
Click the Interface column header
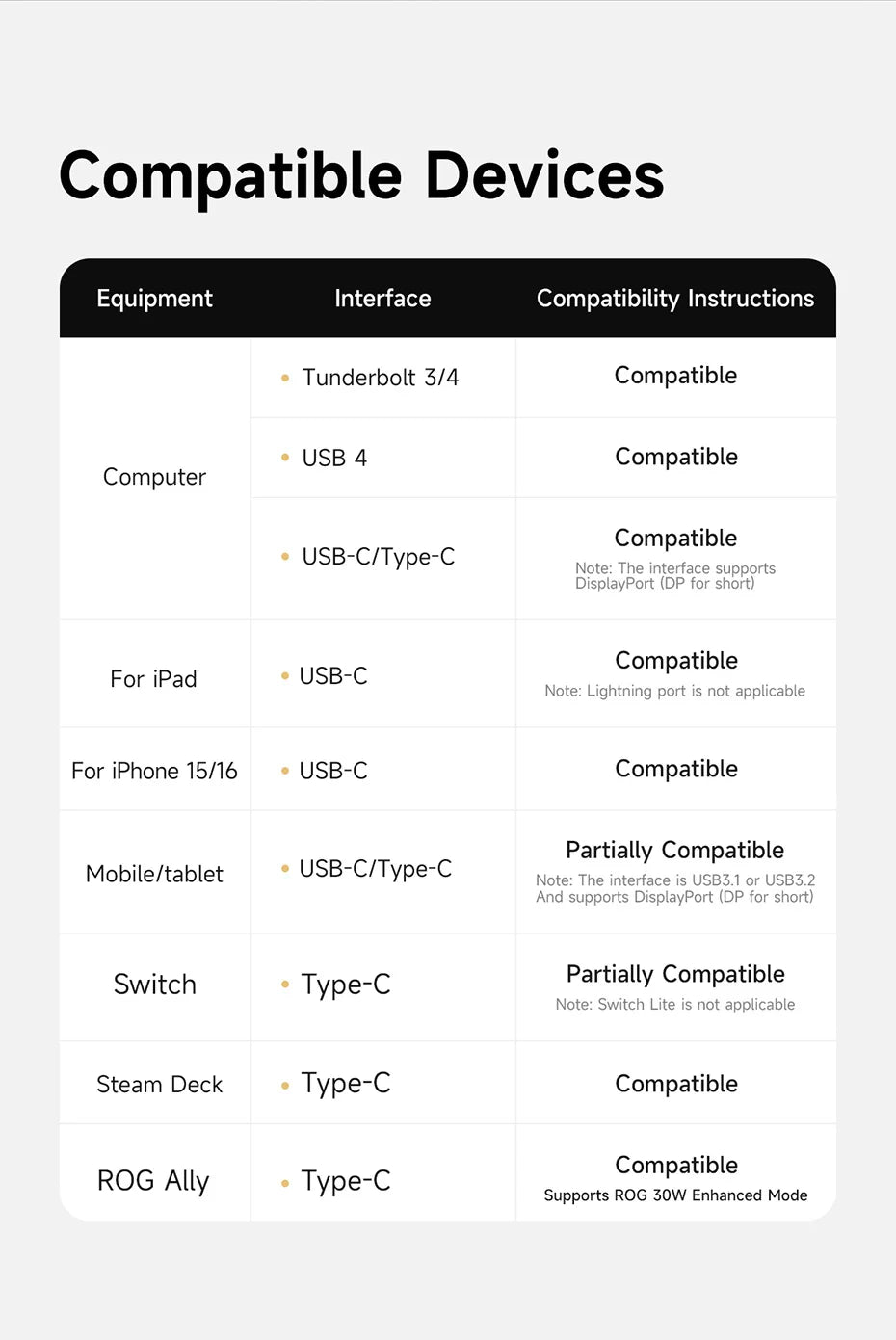tap(382, 299)
